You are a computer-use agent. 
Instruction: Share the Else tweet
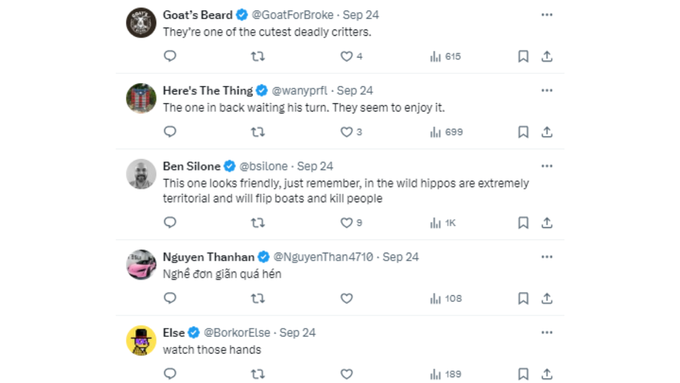[x=547, y=374]
